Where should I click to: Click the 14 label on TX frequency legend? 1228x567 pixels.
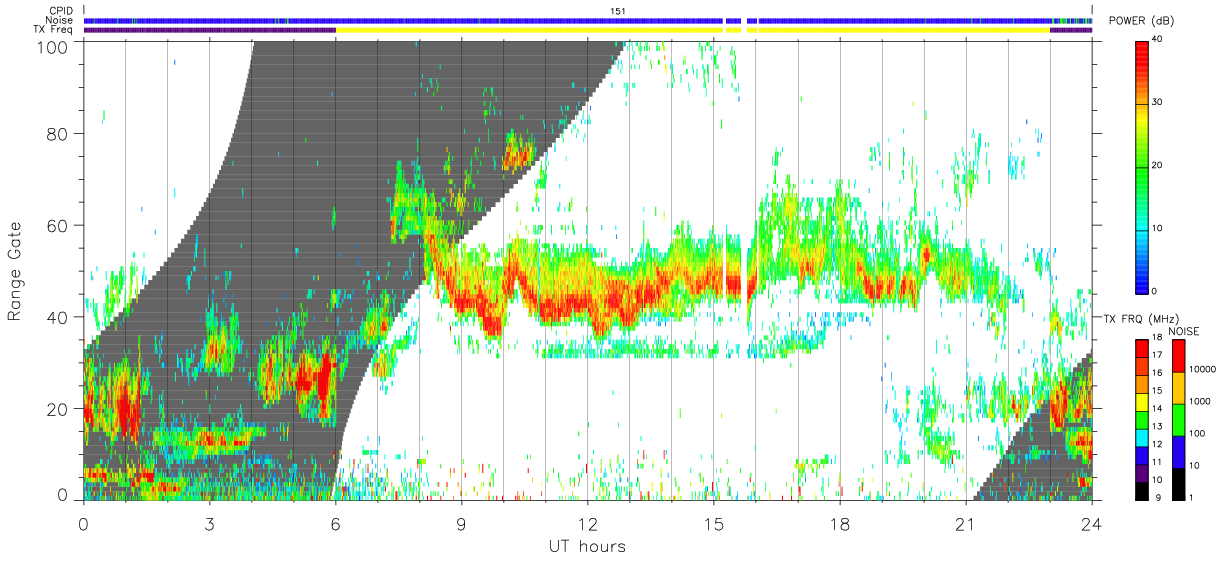(x=1157, y=409)
